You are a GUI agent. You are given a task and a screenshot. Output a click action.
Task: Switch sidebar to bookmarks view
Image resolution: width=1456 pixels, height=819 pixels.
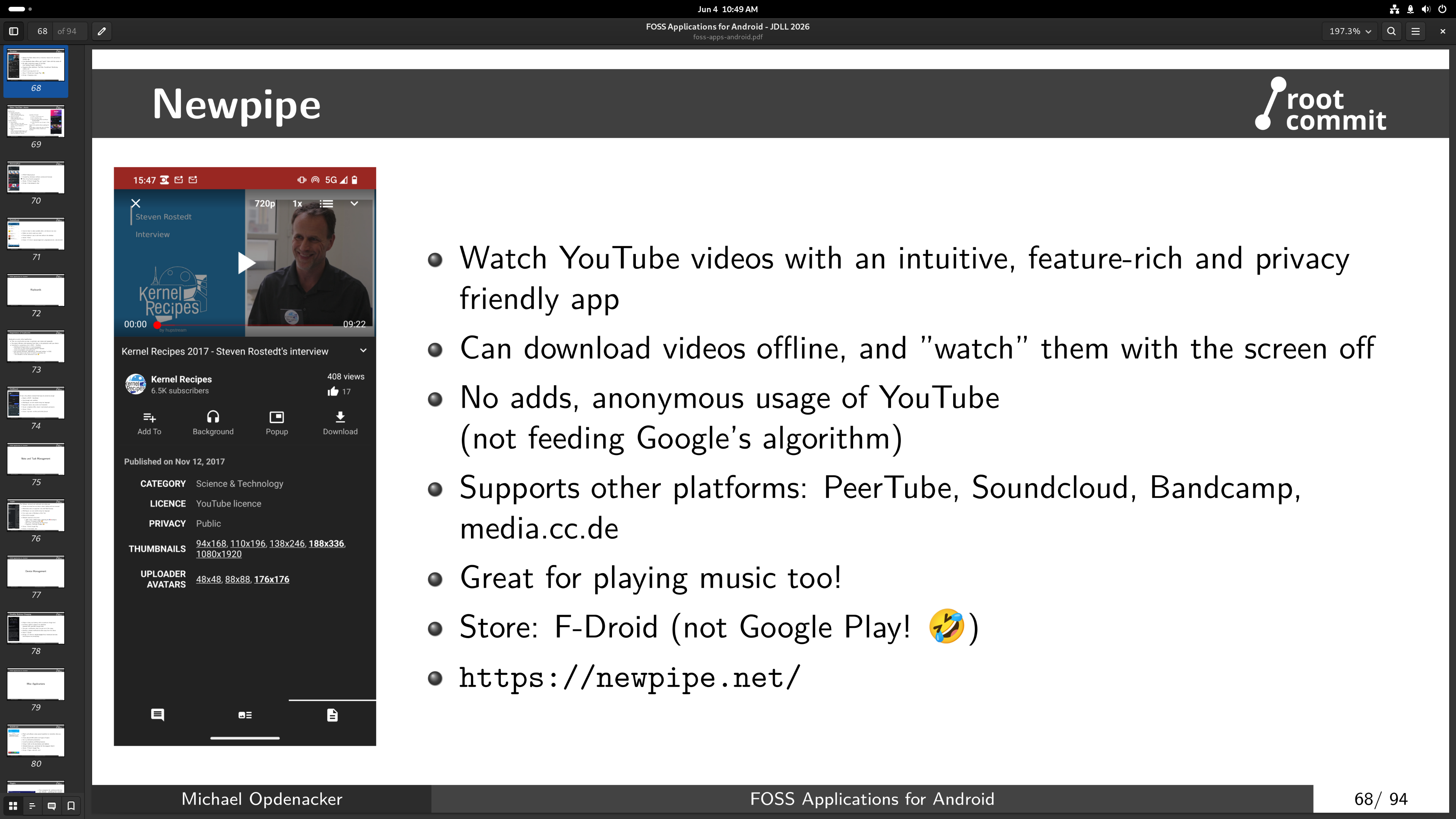click(x=71, y=805)
